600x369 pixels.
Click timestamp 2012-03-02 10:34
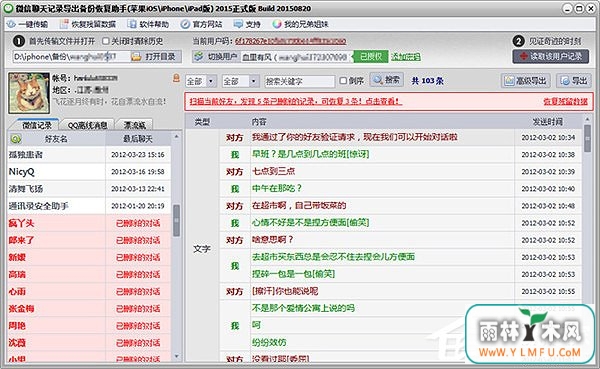(x=548, y=137)
